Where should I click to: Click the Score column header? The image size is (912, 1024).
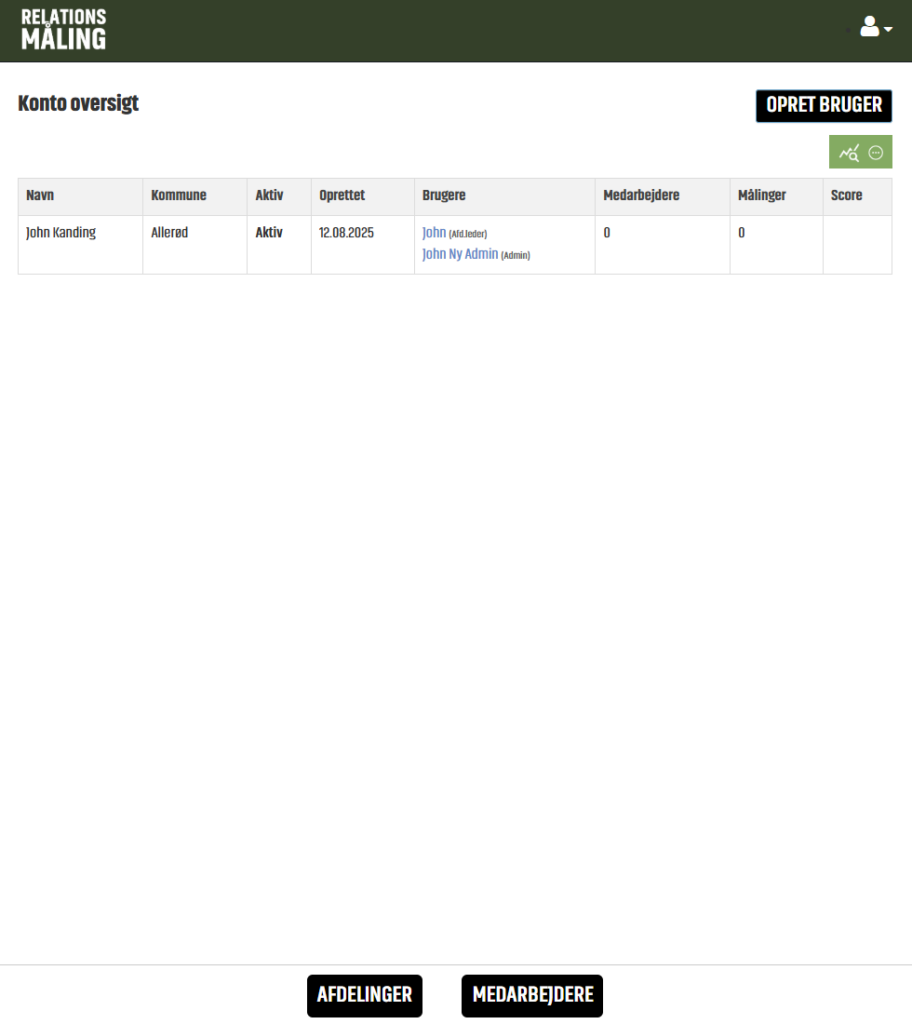pyautogui.click(x=846, y=196)
